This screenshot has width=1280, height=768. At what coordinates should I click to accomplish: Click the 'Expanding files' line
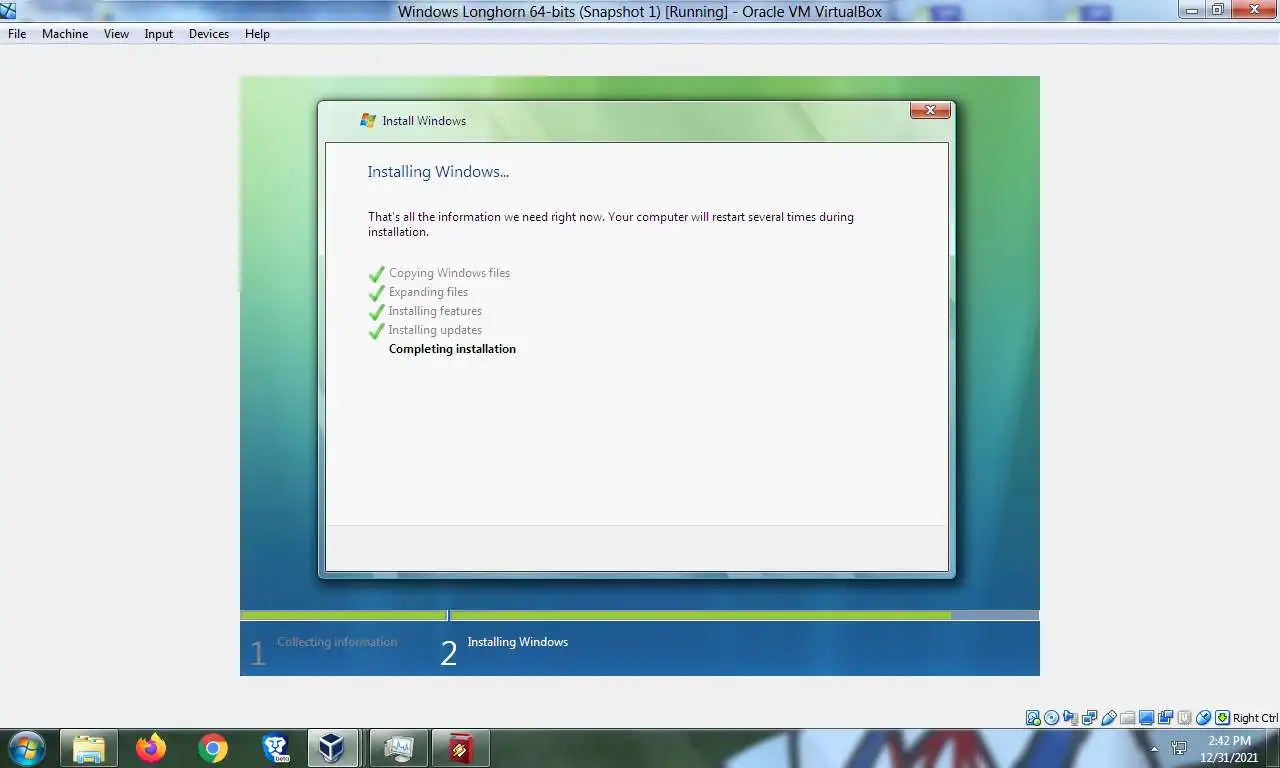pos(428,292)
